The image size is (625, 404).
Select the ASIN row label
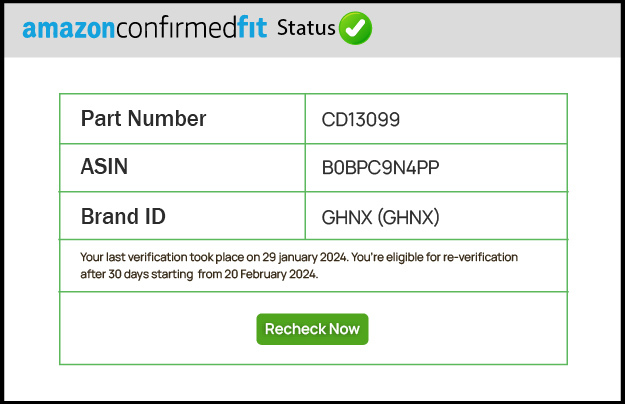[x=104, y=167]
